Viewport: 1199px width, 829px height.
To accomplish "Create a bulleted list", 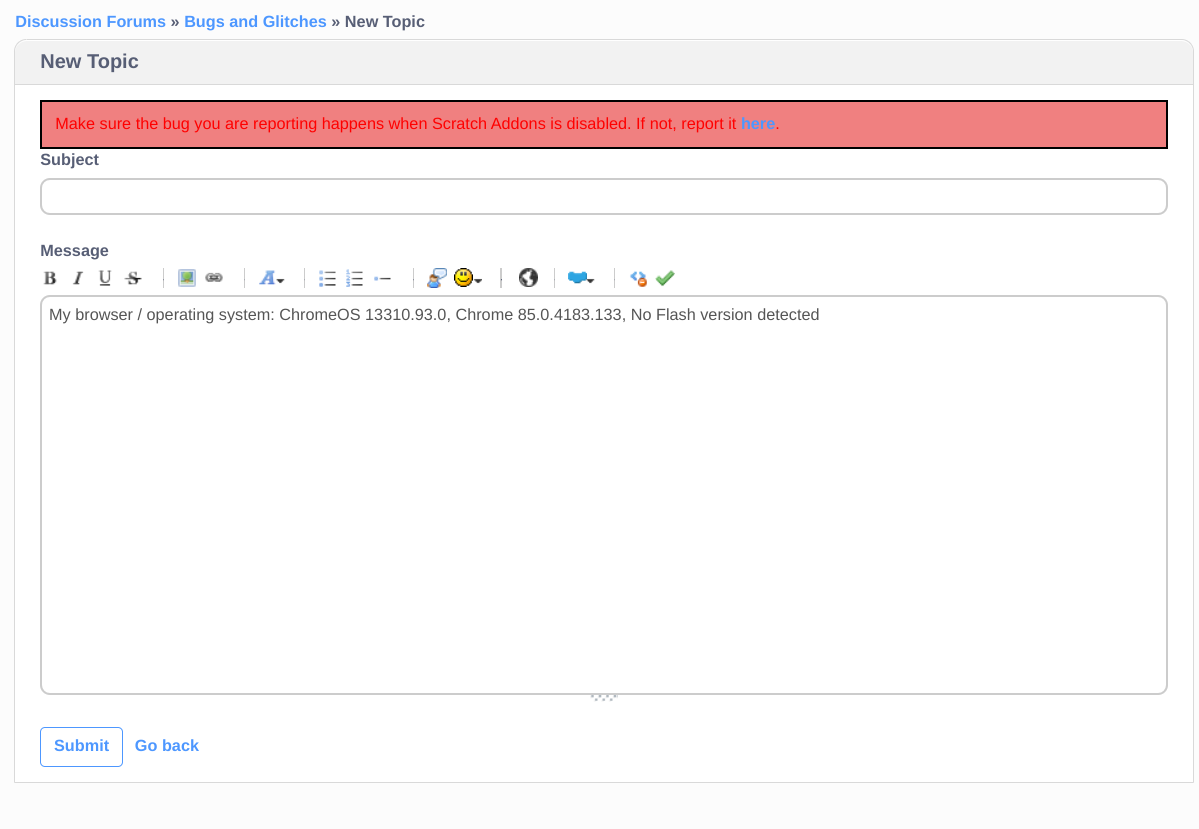I will (327, 278).
